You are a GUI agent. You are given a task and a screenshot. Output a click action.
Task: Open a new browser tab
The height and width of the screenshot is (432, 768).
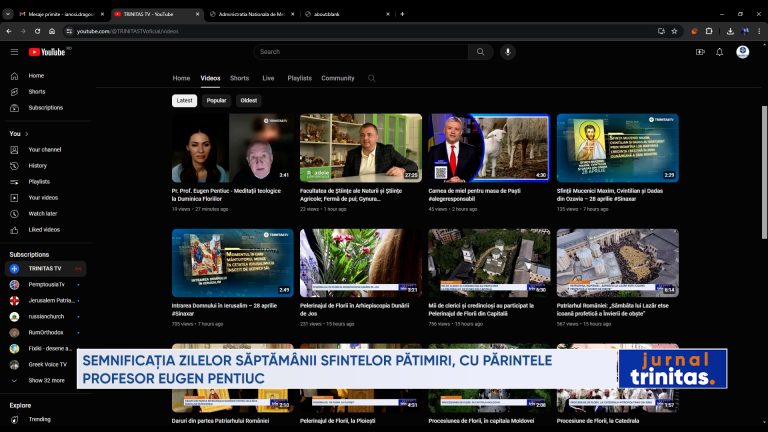tap(402, 14)
